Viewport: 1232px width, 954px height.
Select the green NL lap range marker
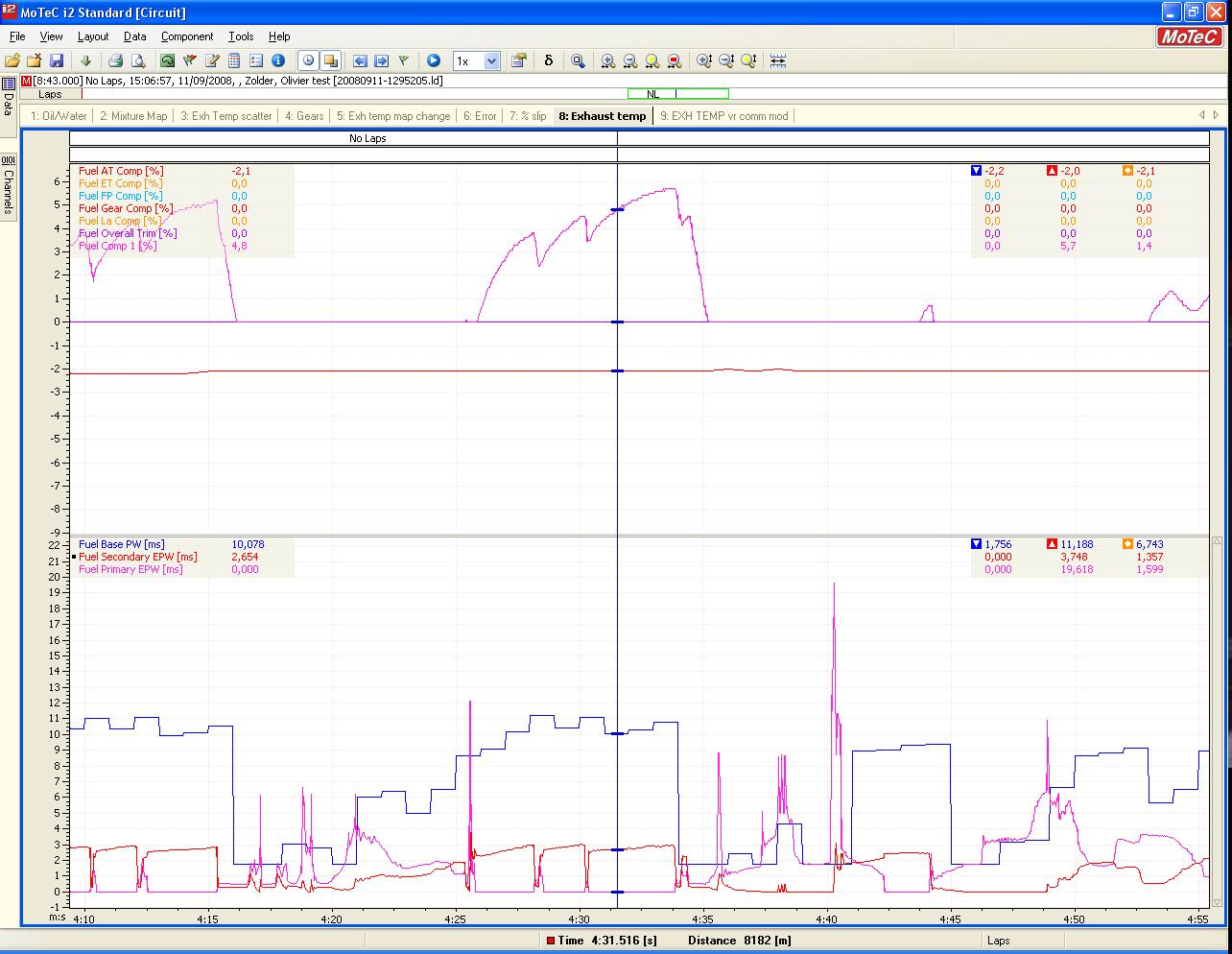coord(677,93)
